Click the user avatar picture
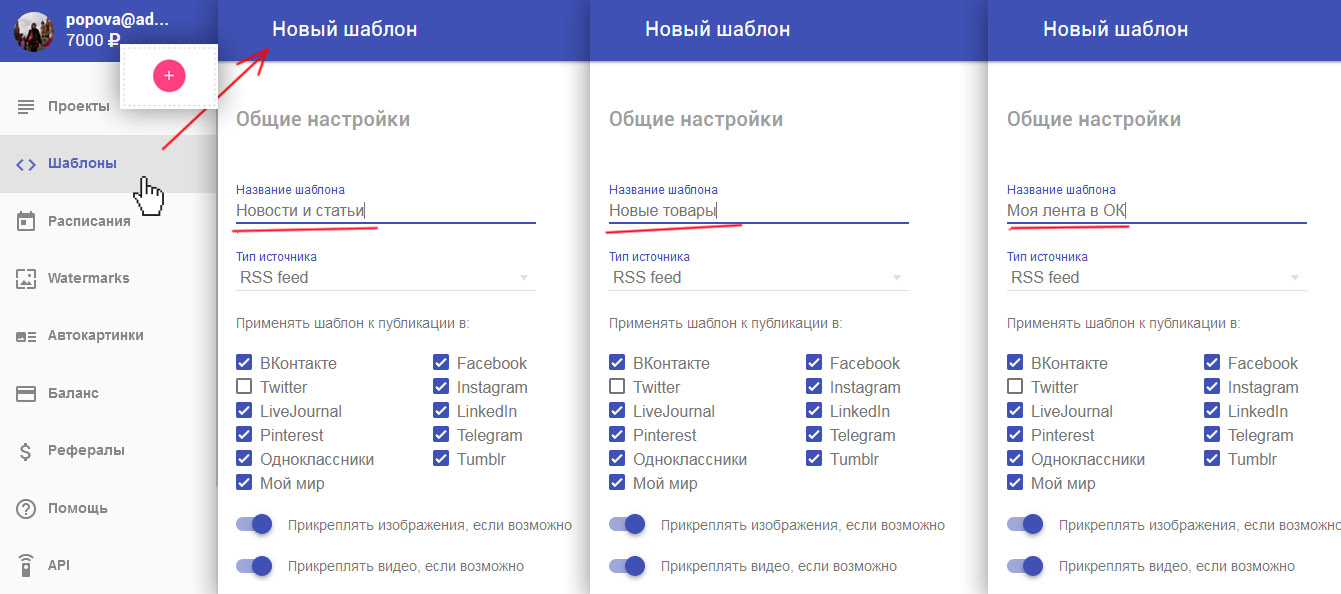This screenshot has width=1341, height=594. 34,31
